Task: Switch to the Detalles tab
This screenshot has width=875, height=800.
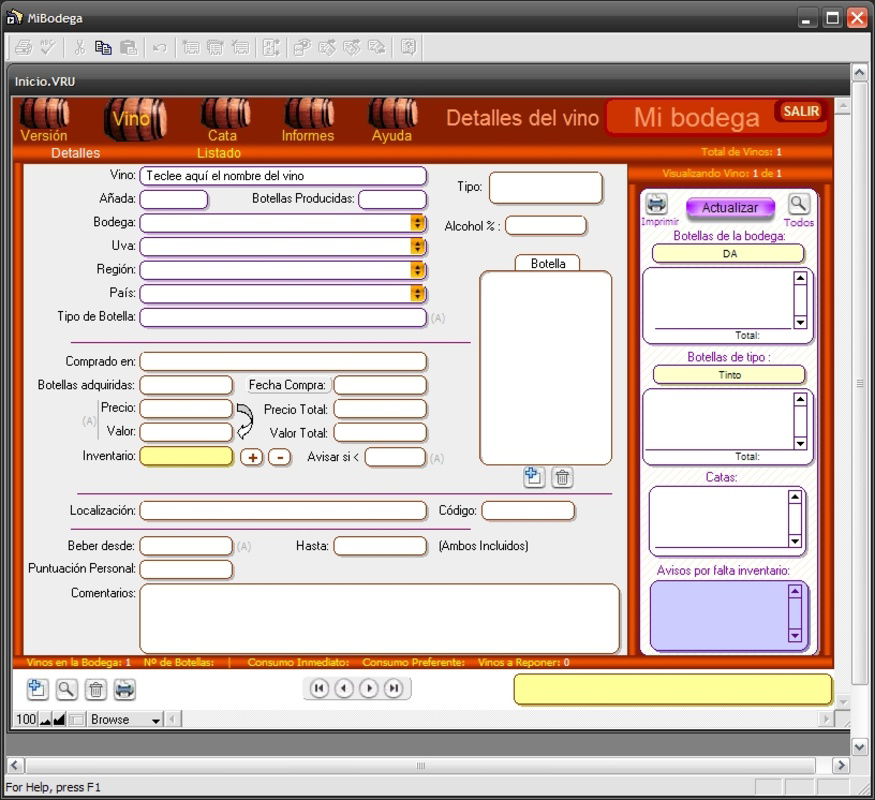Action: tap(75, 153)
